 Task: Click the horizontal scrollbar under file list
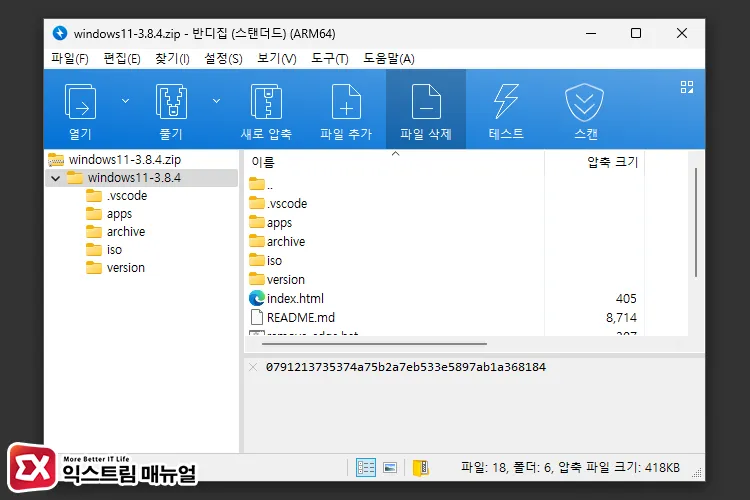pos(374,344)
